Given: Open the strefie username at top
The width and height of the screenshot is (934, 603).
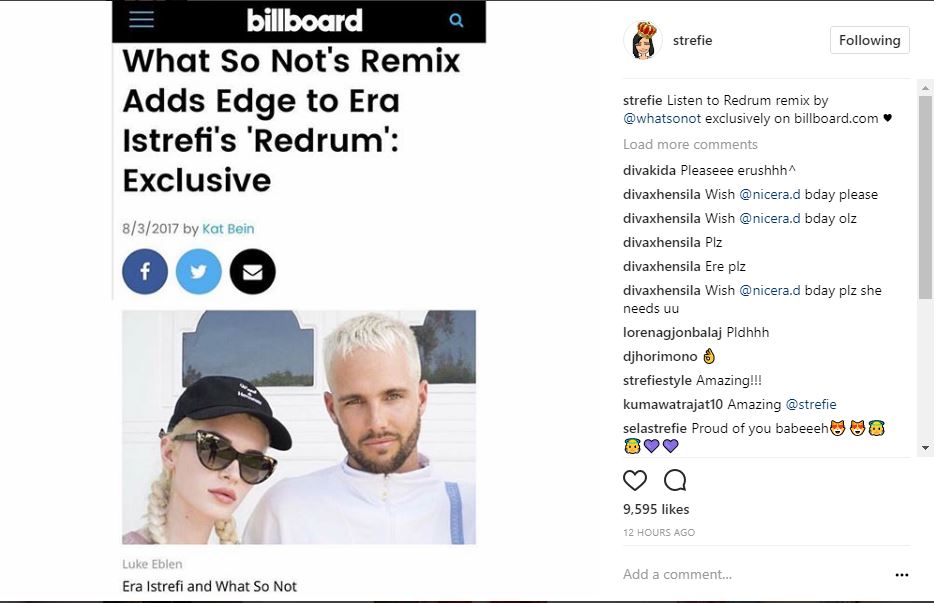Looking at the screenshot, I should coord(692,41).
